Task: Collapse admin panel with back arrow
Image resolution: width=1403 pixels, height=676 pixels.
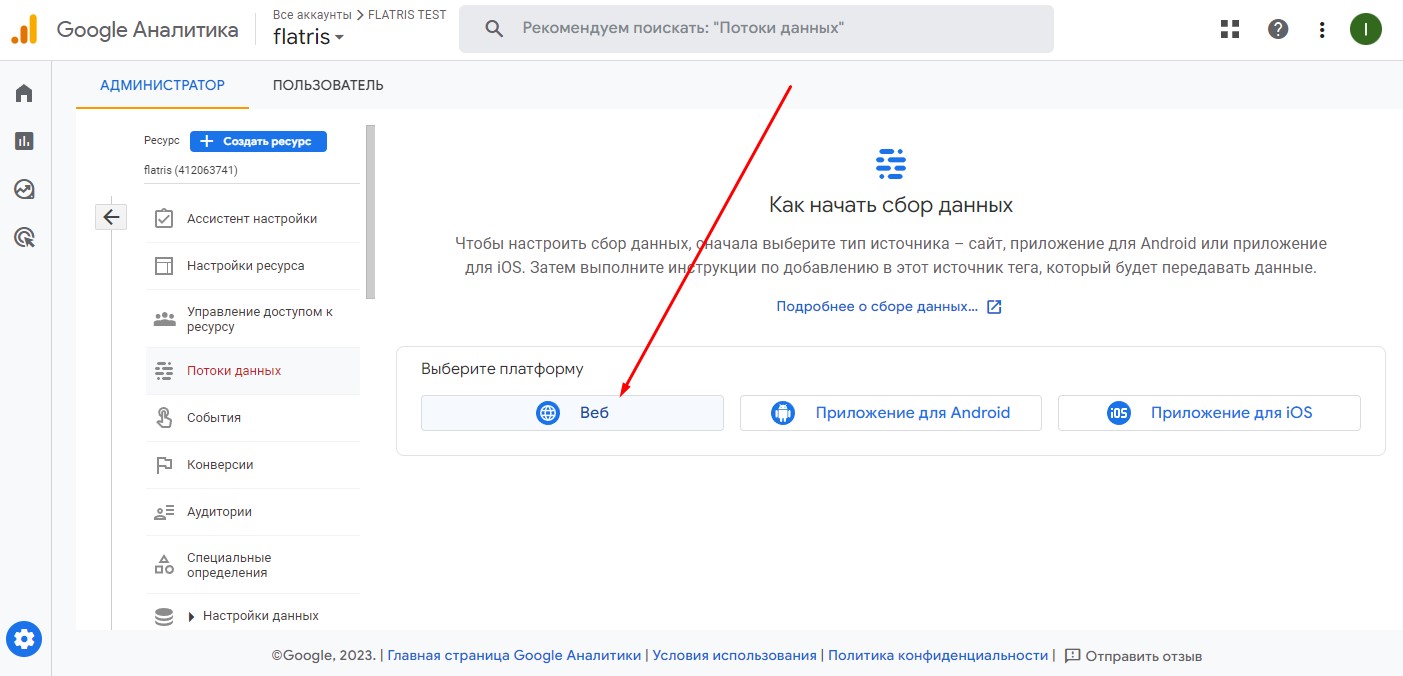Action: (111, 217)
